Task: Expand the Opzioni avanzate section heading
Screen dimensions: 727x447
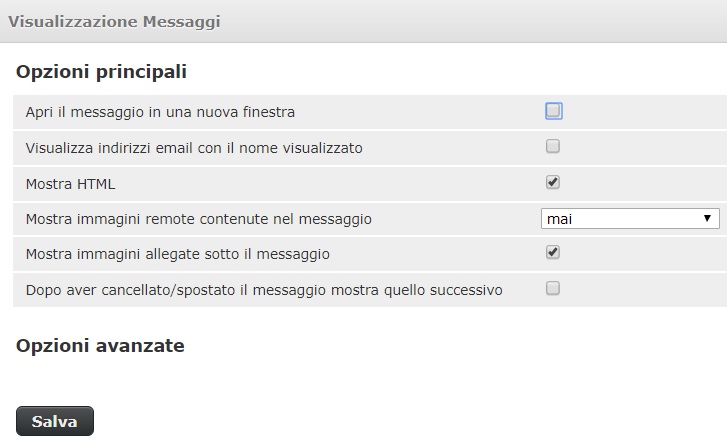Action: click(x=100, y=346)
